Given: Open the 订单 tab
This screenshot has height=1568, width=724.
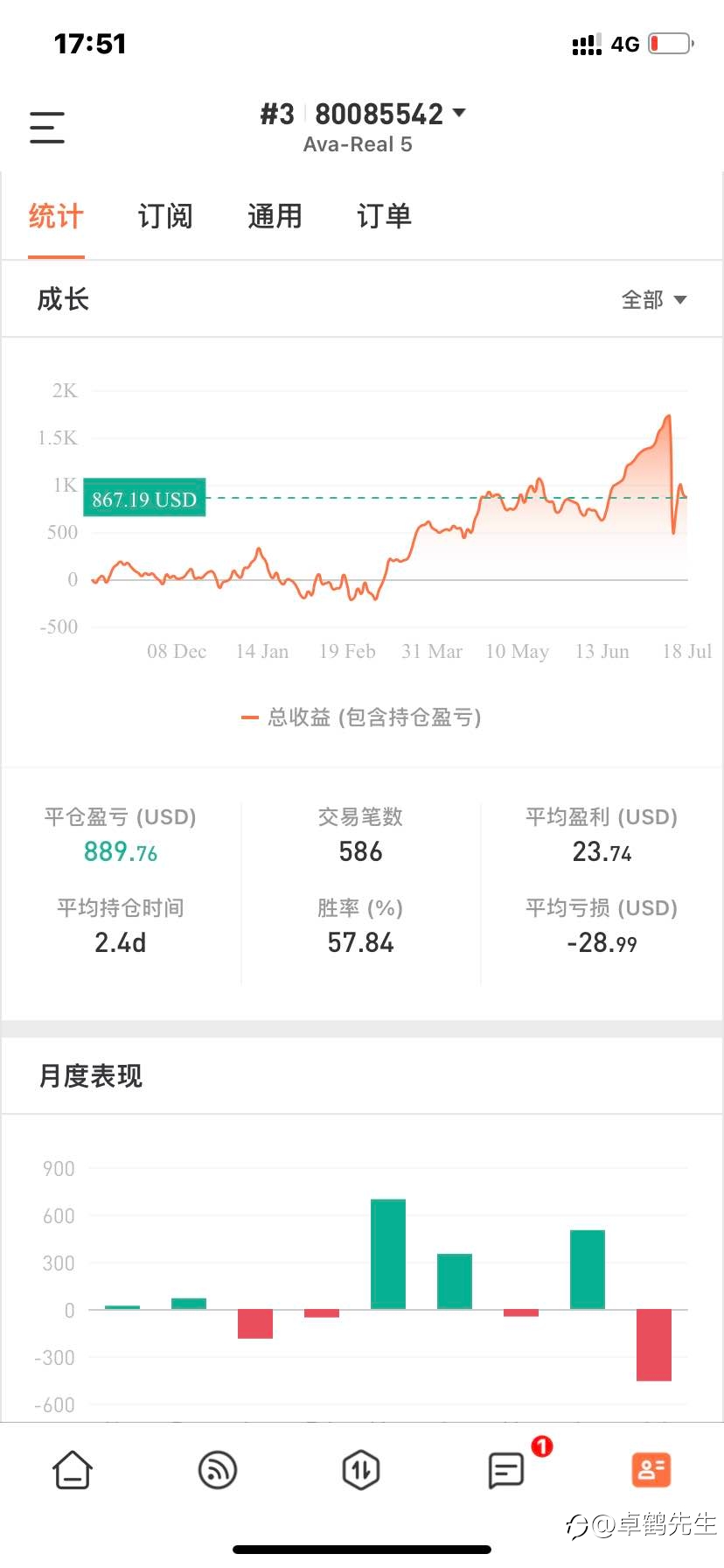Looking at the screenshot, I should (384, 216).
